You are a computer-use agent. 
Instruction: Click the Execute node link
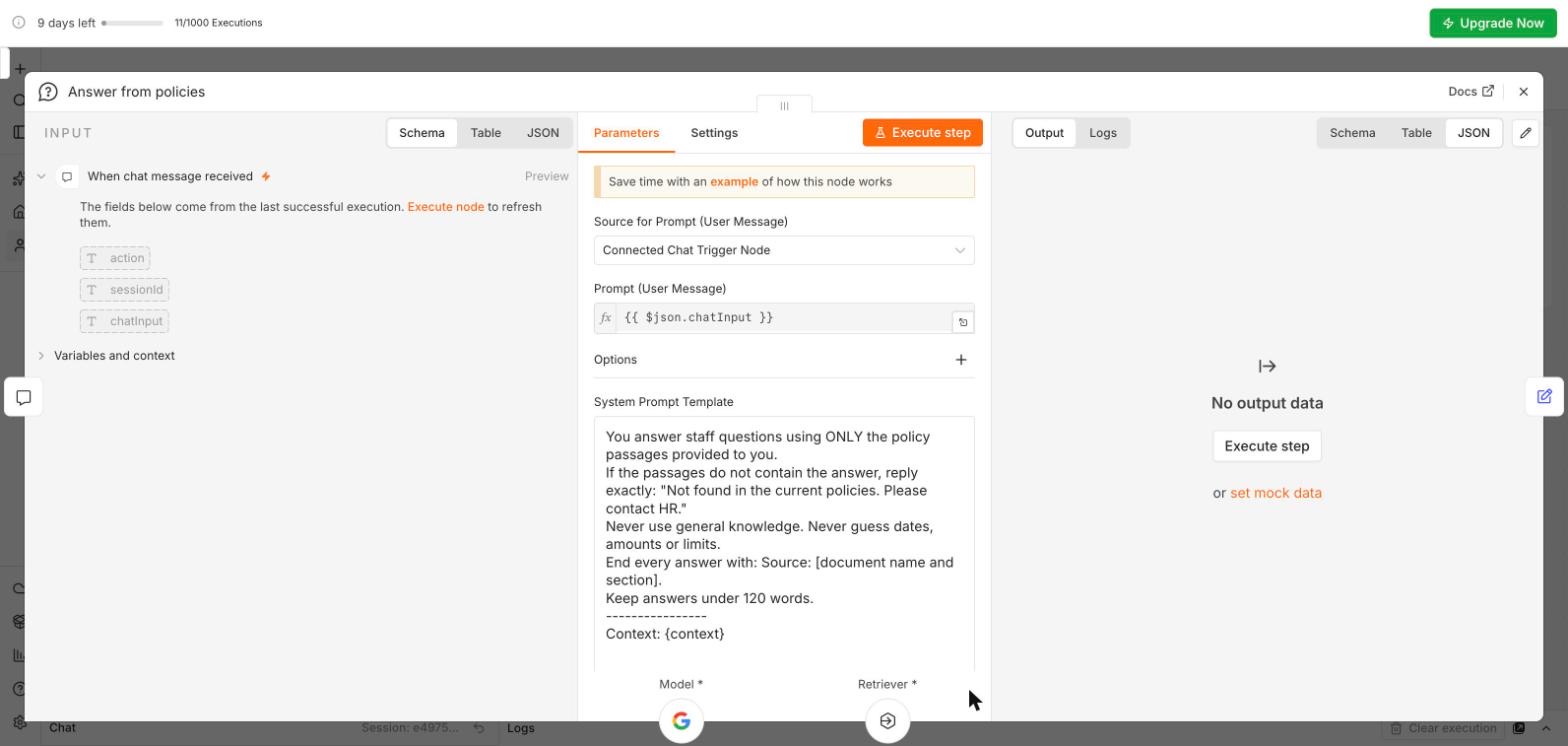446,207
